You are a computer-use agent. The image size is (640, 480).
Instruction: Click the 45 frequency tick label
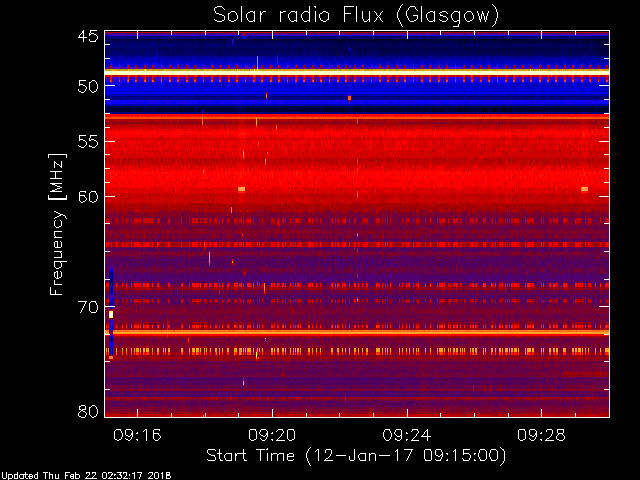click(x=88, y=36)
